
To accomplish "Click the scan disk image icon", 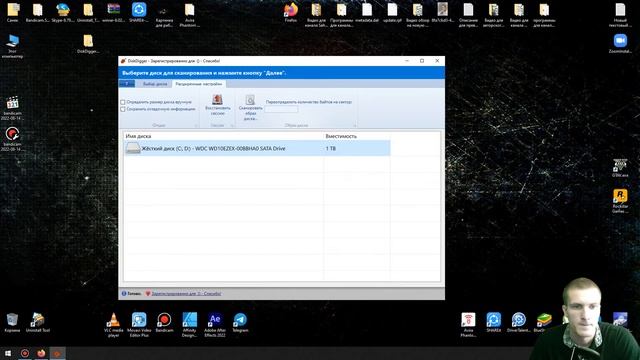I will (250, 100).
